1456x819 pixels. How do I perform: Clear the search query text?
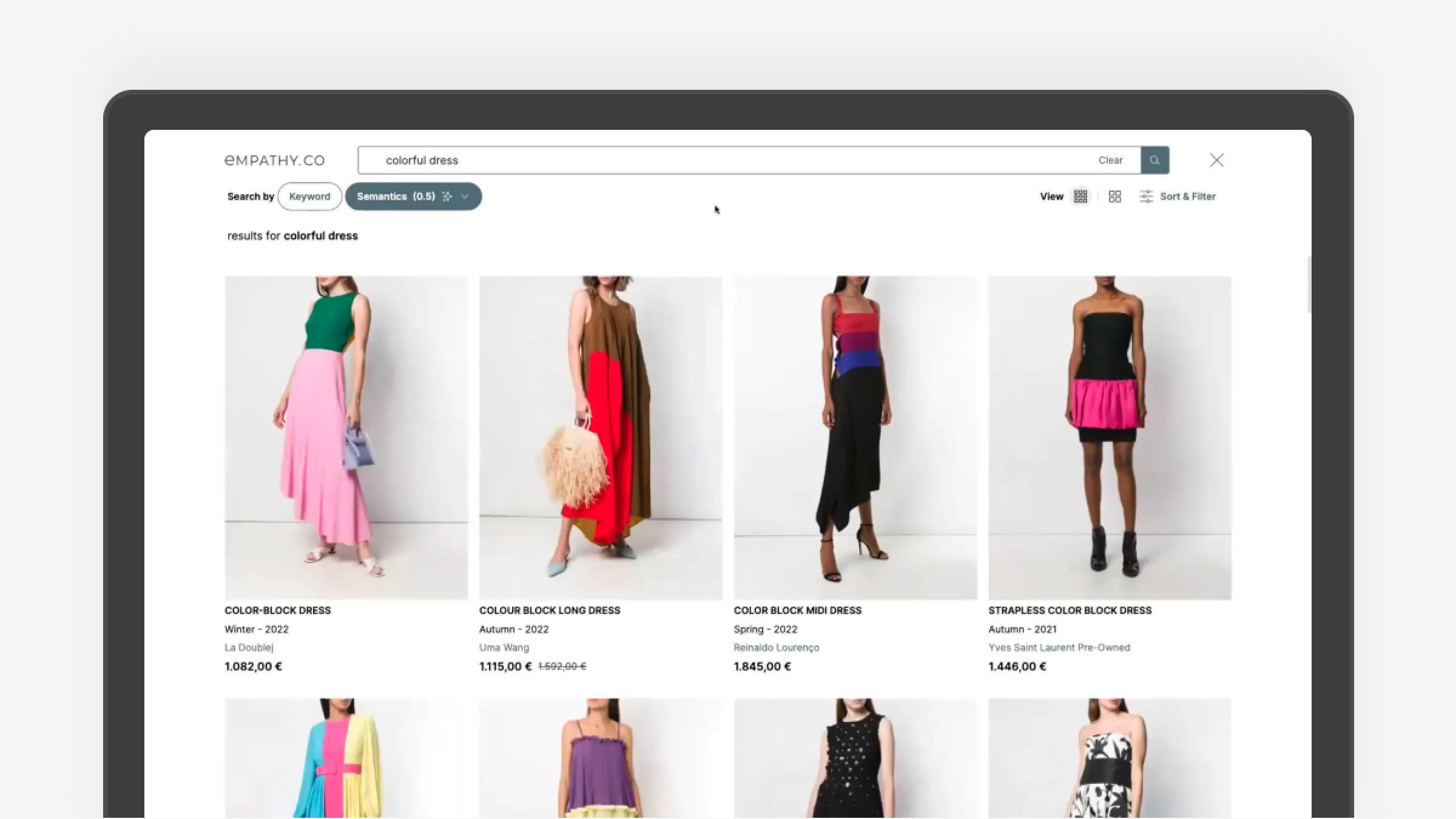coord(1110,160)
